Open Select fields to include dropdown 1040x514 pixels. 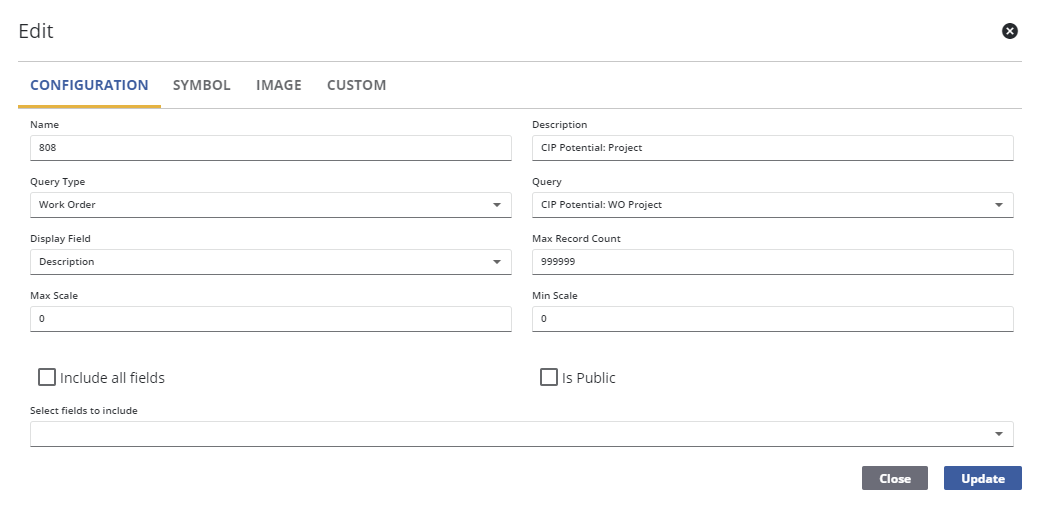click(x=998, y=434)
